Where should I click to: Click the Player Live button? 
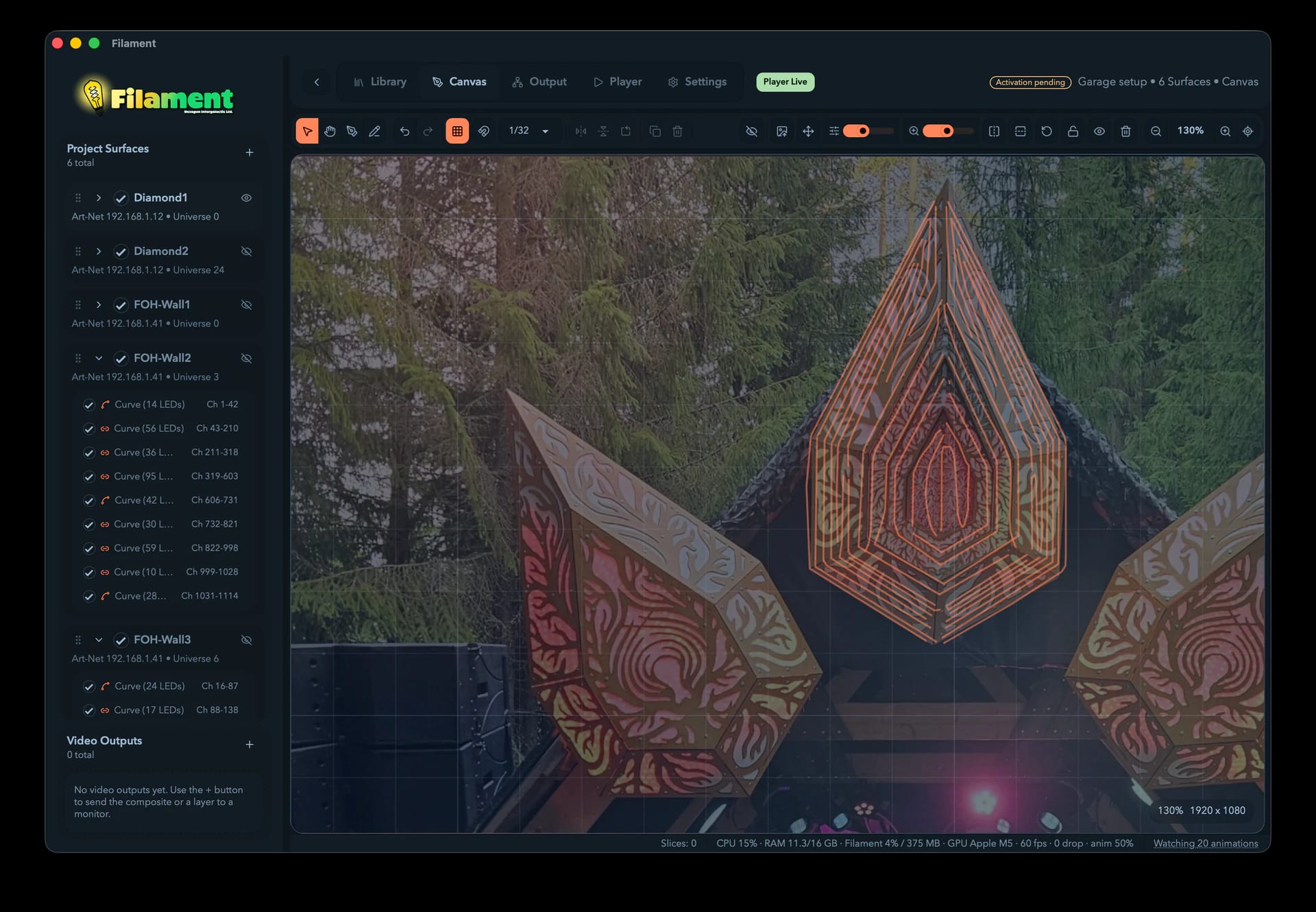(785, 82)
